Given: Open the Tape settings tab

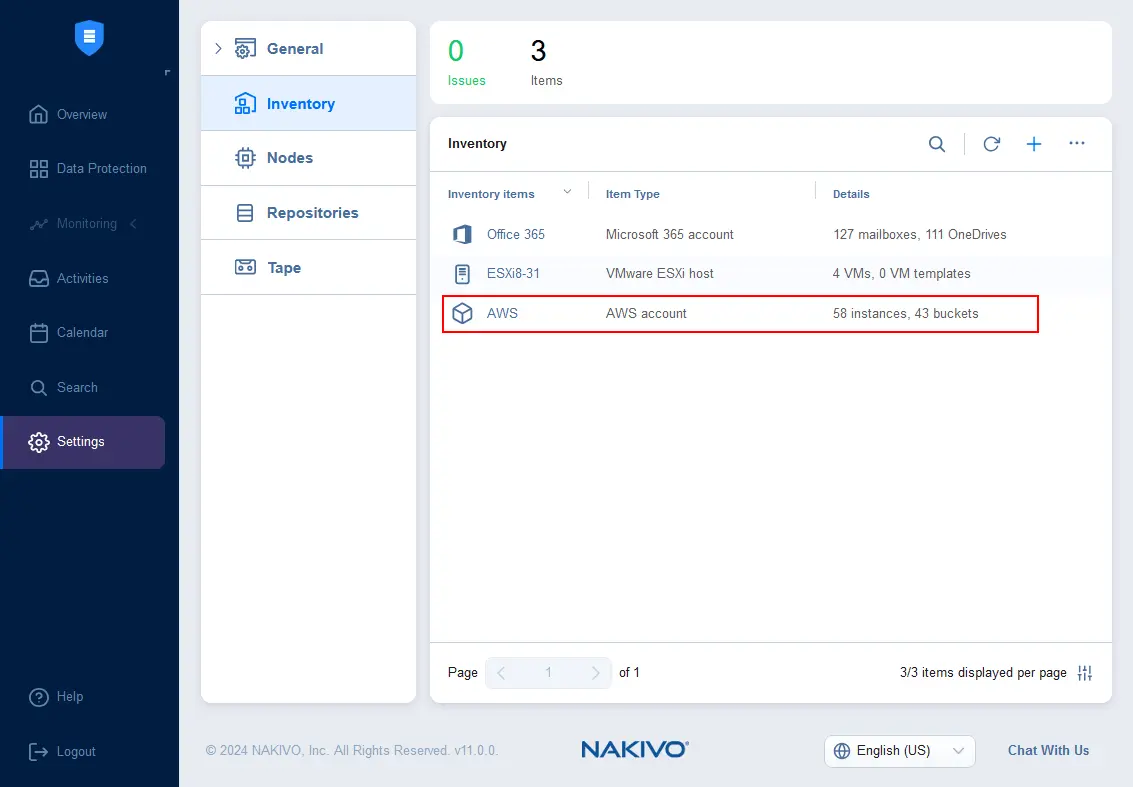Looking at the screenshot, I should pyautogui.click(x=309, y=267).
